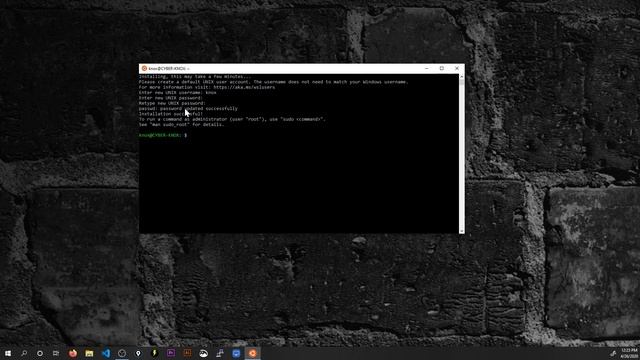Click the "Installing, this may take a few minutes..." line

[x=195, y=77]
